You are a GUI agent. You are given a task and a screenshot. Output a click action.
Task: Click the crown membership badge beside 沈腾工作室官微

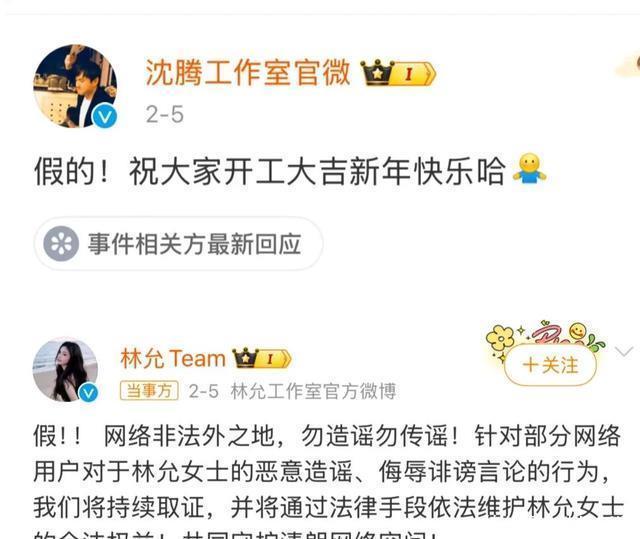point(398,73)
